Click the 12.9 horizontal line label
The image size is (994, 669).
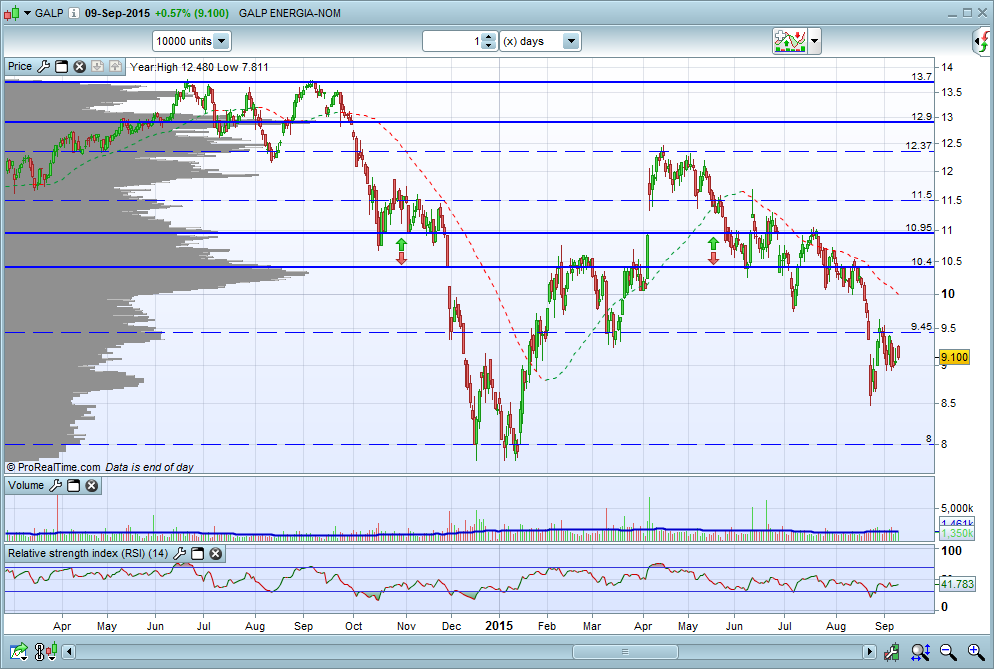[922, 117]
